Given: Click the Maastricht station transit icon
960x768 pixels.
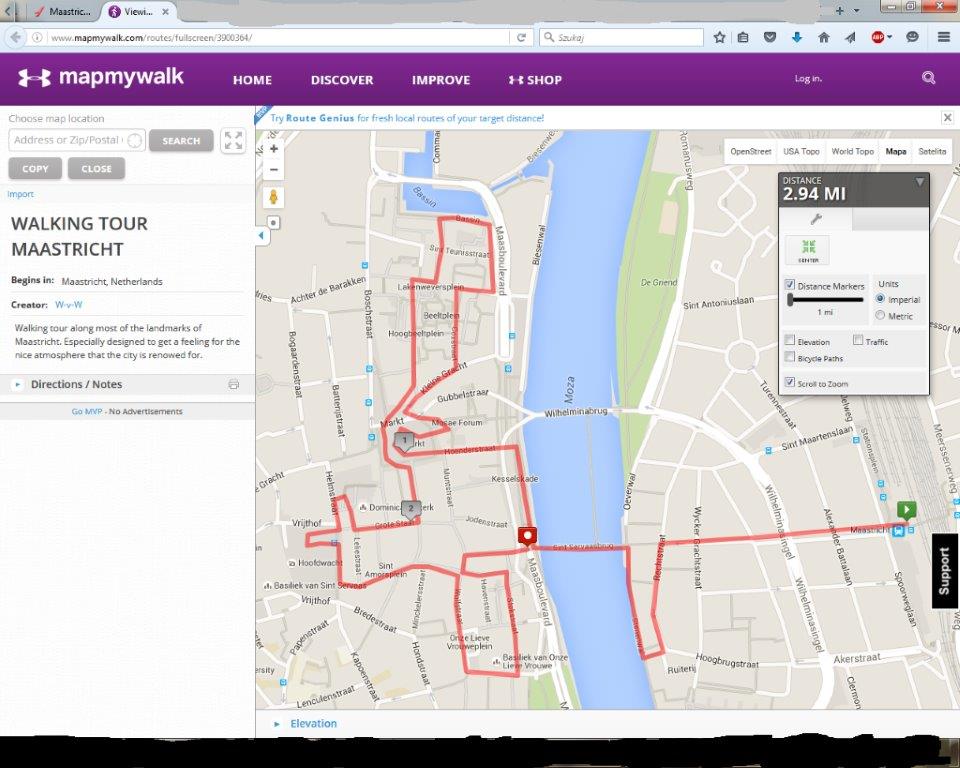Looking at the screenshot, I should click(898, 530).
